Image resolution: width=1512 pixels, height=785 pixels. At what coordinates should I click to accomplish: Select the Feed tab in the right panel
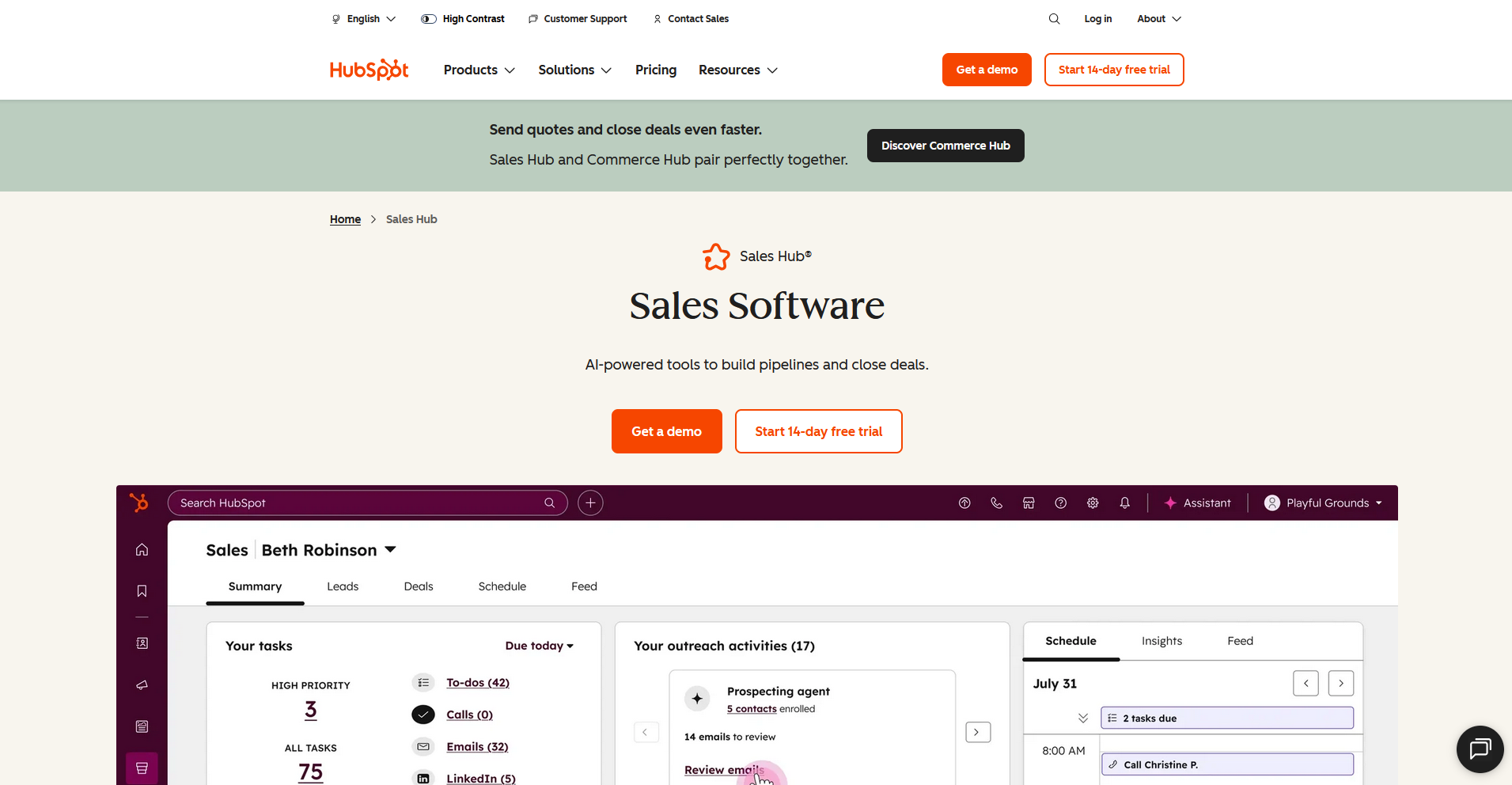[1240, 641]
